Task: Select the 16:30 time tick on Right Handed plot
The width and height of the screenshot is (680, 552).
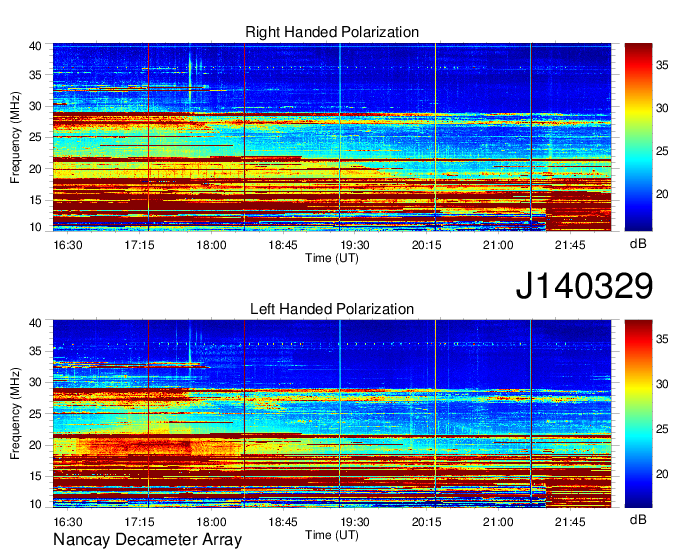Action: [x=68, y=245]
